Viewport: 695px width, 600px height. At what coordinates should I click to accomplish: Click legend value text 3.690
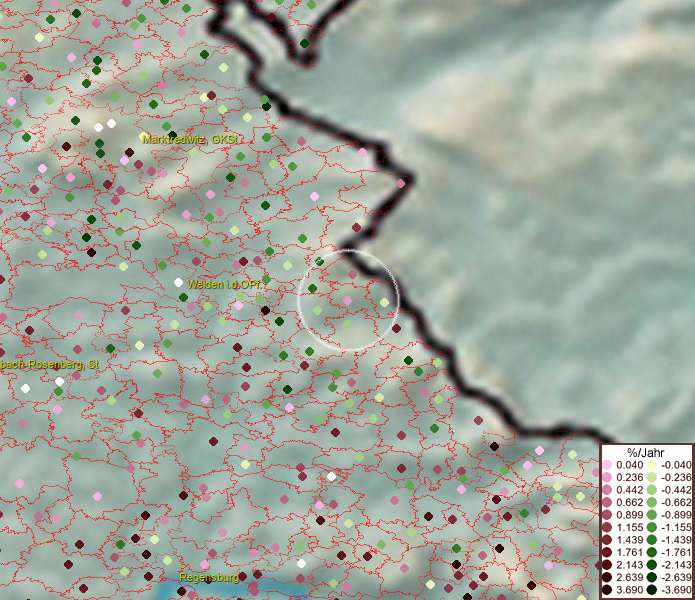pos(629,590)
